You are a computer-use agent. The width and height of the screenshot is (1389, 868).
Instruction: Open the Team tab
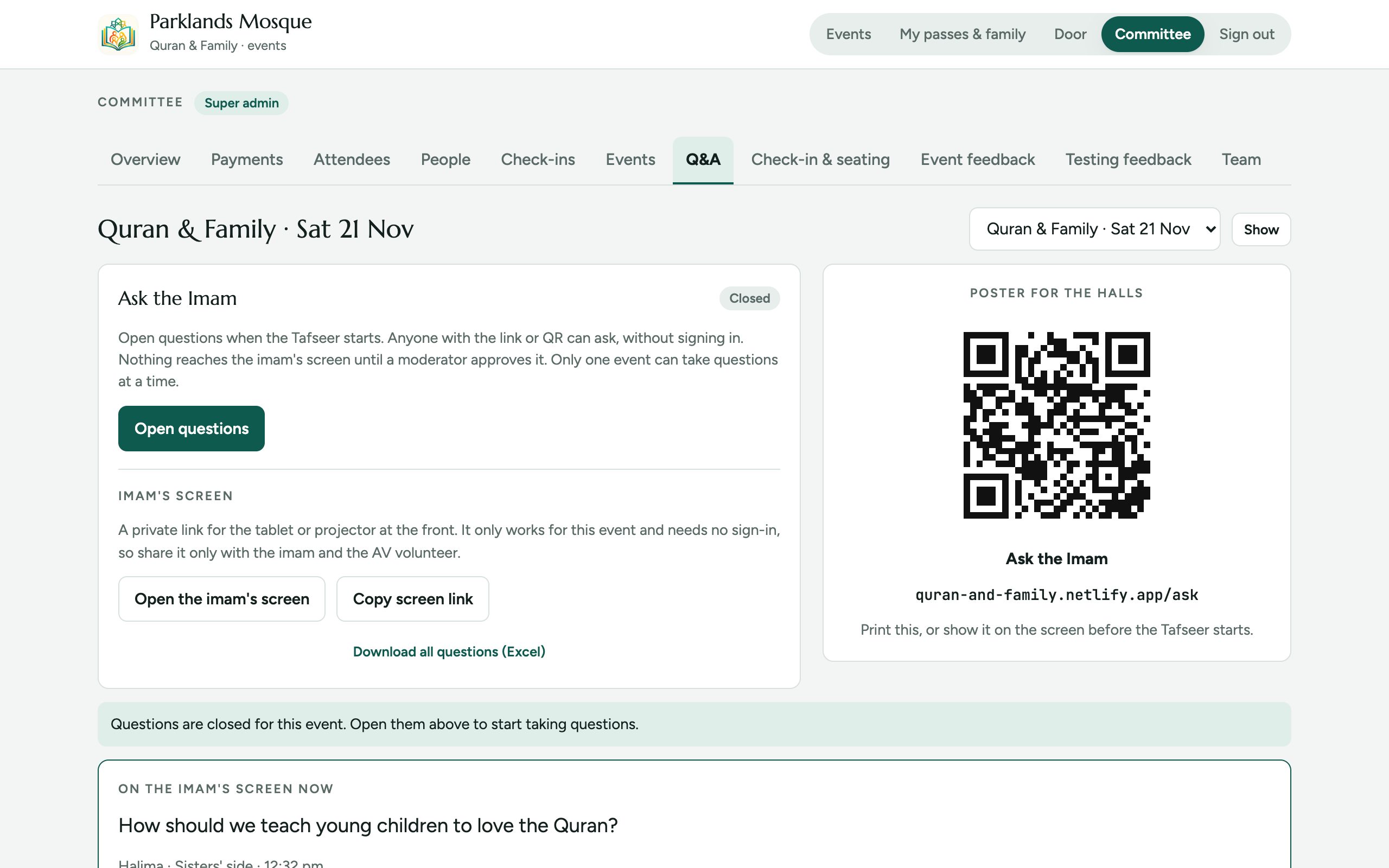pos(1241,159)
